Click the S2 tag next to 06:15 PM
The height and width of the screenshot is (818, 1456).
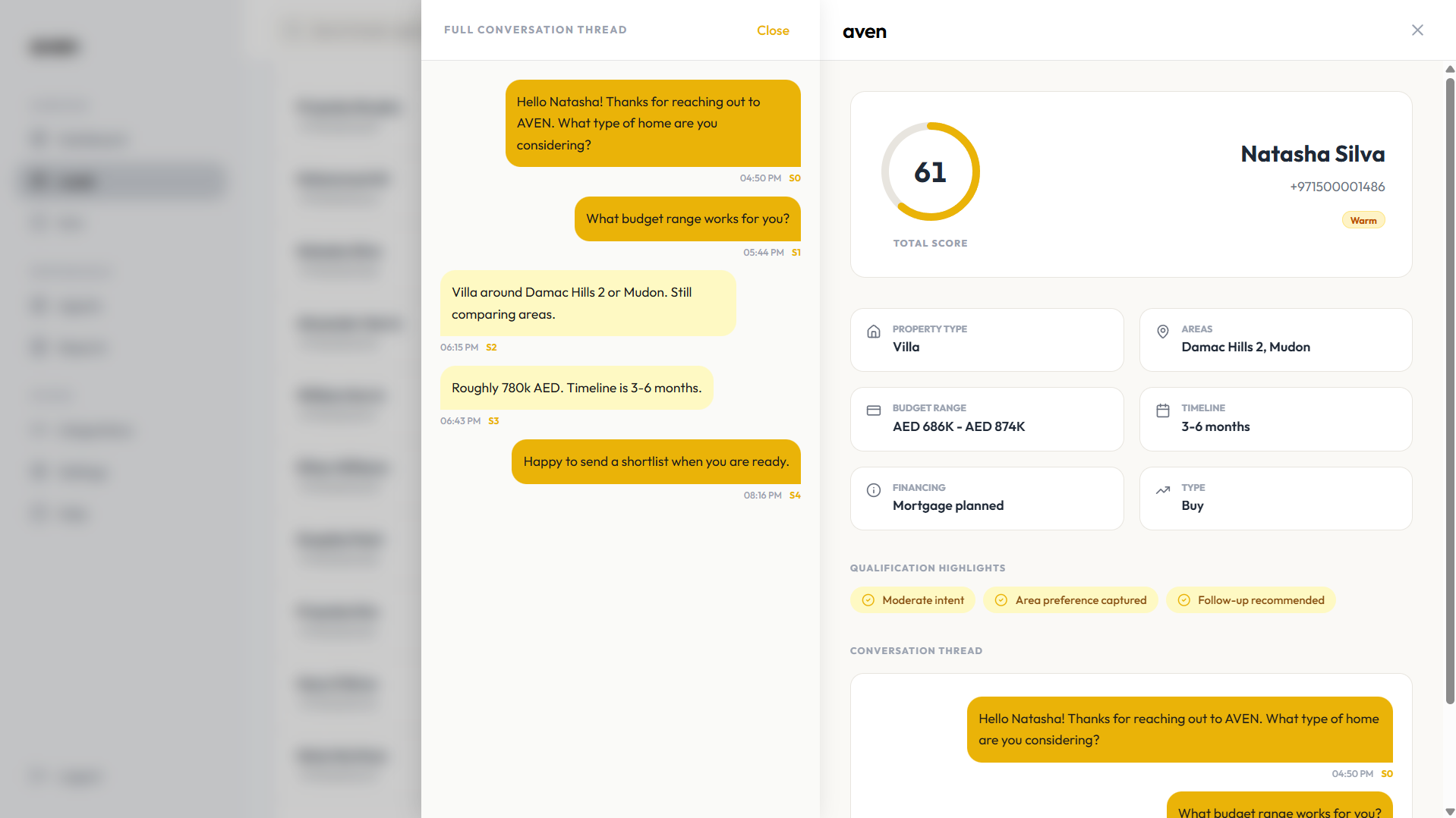(491, 348)
